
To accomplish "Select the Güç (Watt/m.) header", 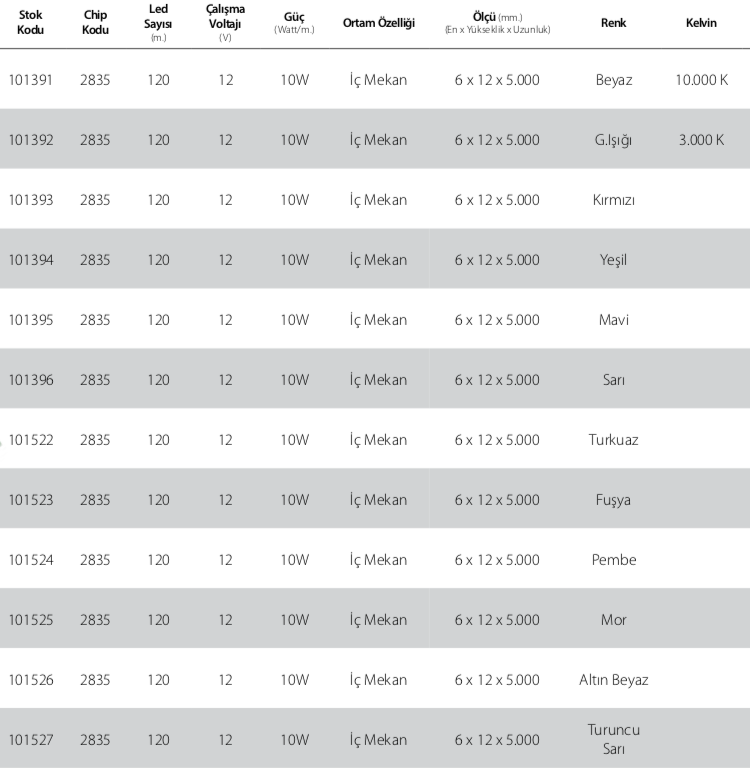I will pos(294,23).
